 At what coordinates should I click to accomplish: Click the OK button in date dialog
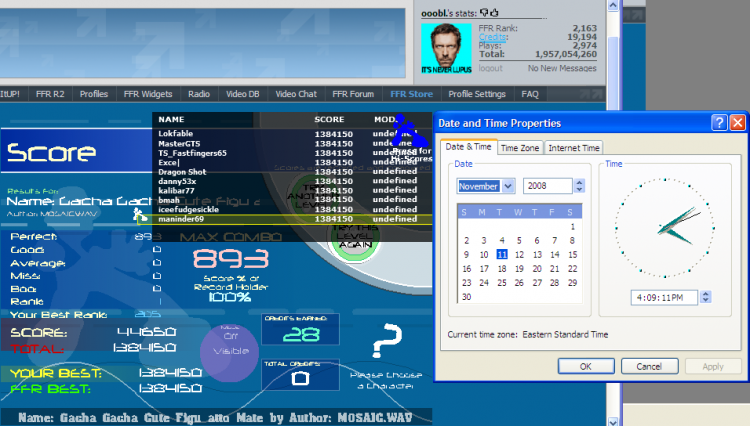click(x=586, y=366)
